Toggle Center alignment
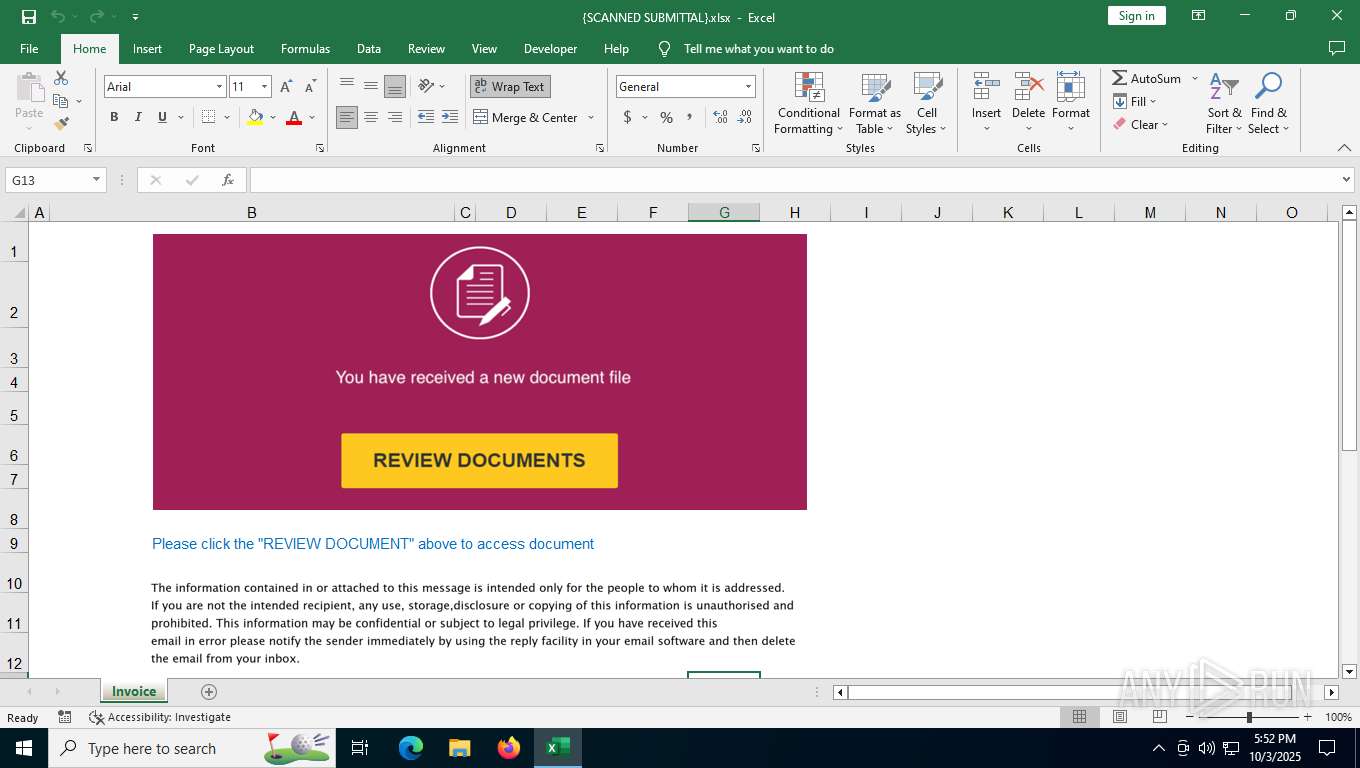1360x768 pixels. [x=371, y=117]
